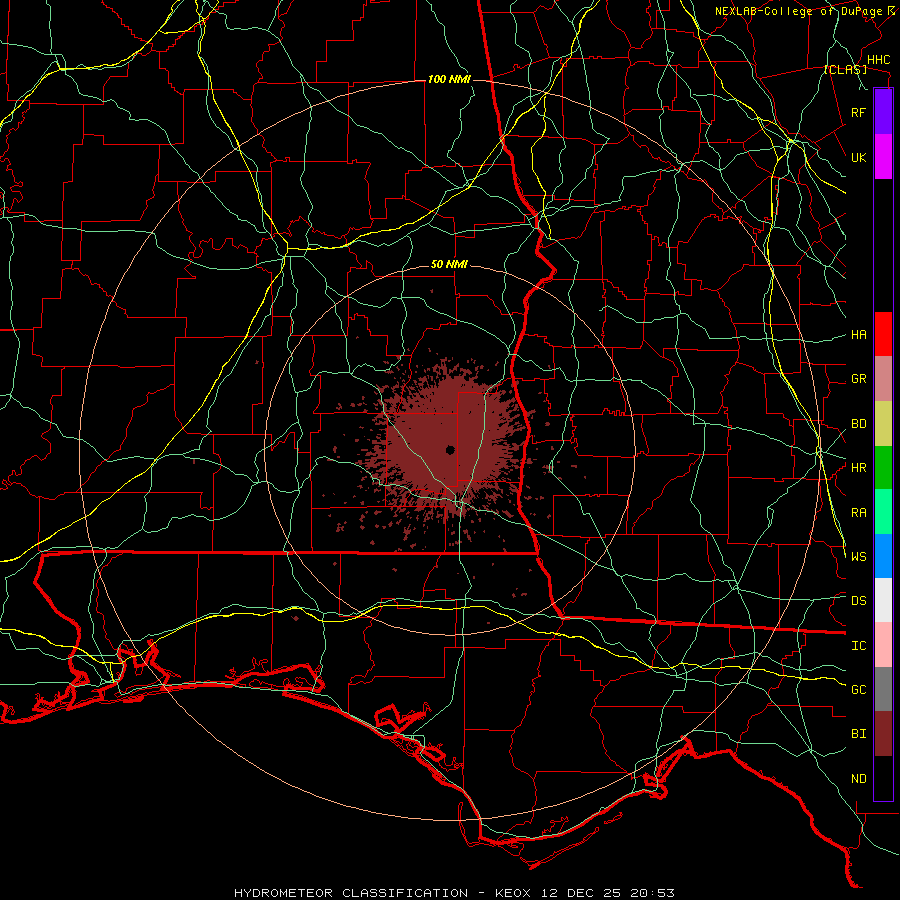This screenshot has width=900, height=900.
Task: Click the HHC legend title
Action: pos(879,60)
